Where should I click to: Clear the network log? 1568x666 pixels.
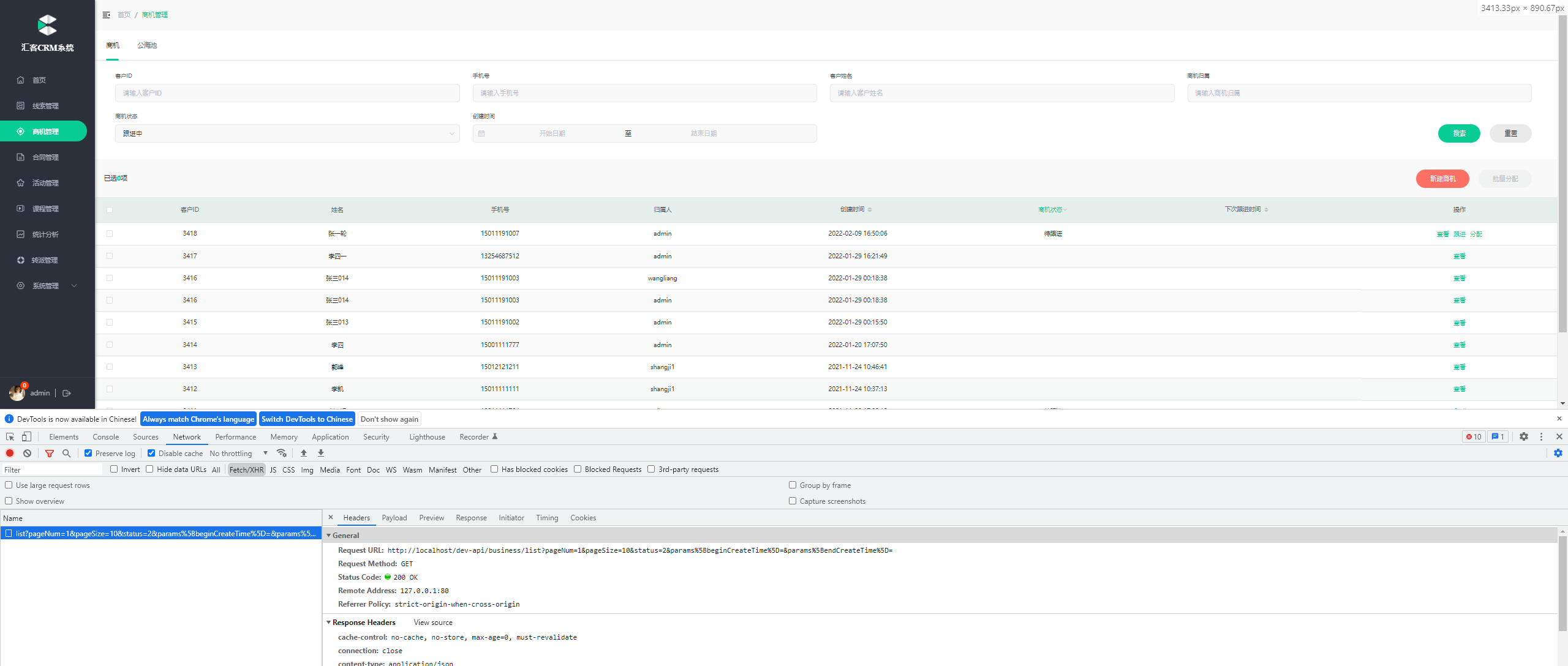point(27,453)
